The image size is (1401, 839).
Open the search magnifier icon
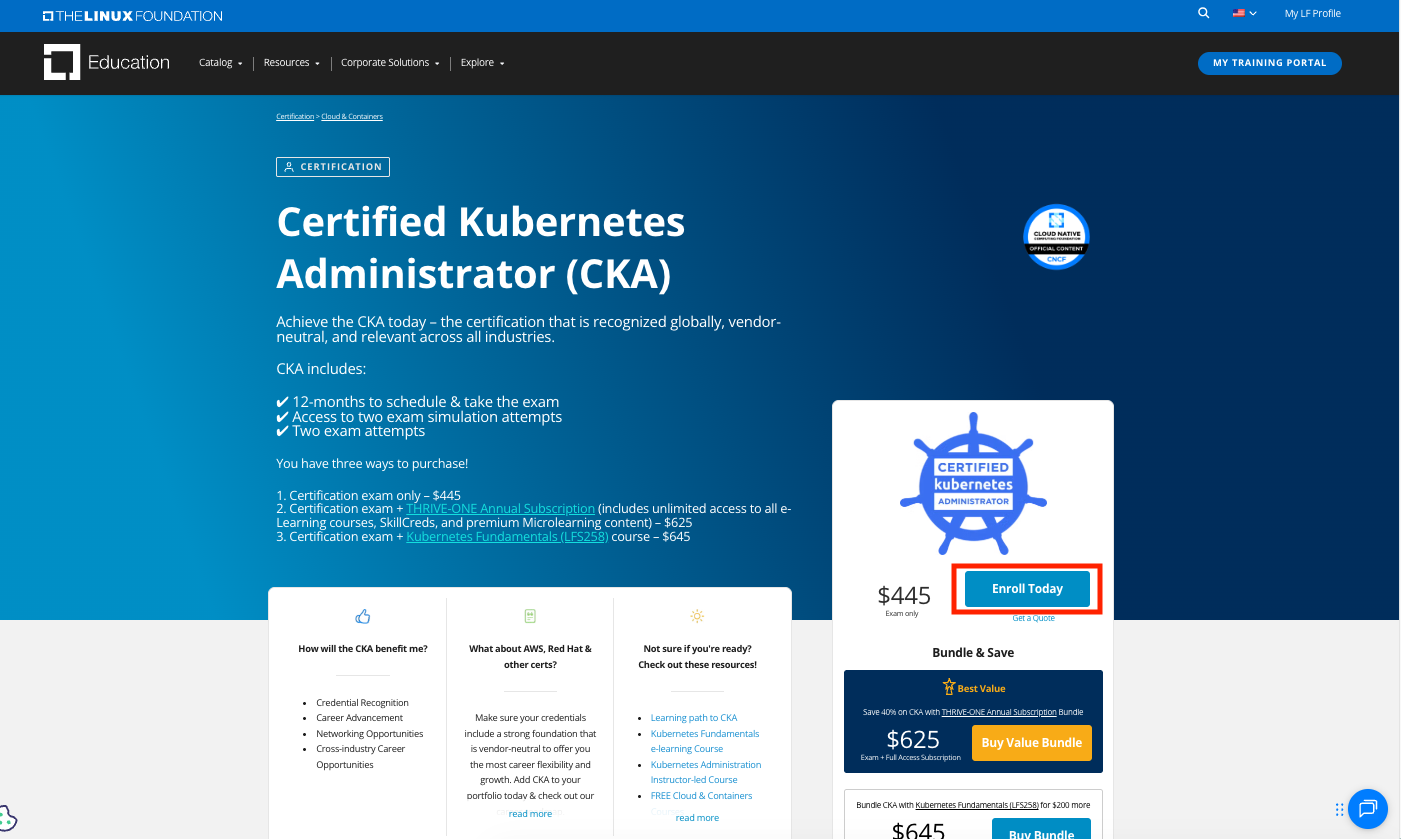(1204, 13)
